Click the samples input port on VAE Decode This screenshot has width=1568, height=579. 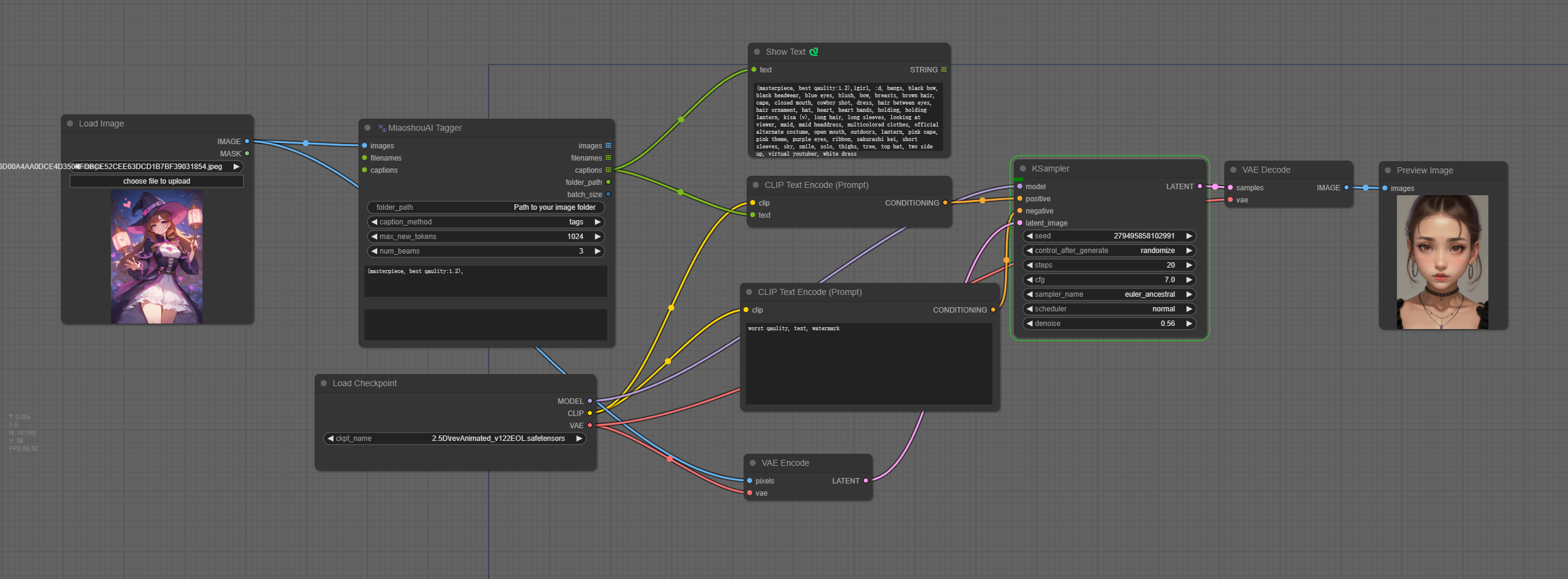[x=1231, y=187]
